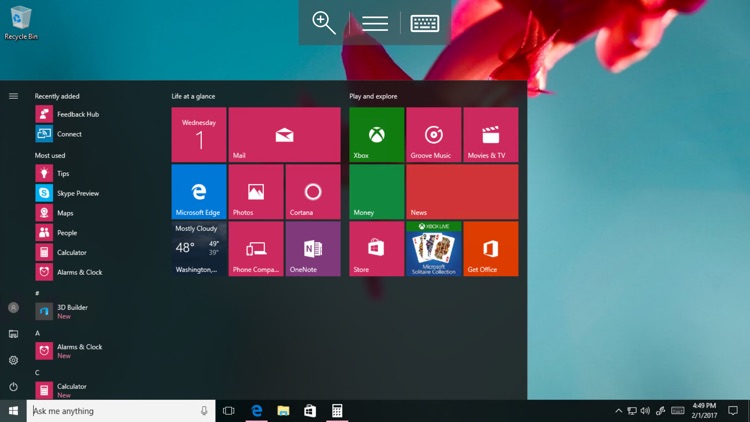Click the A letter group header

pos(37,333)
